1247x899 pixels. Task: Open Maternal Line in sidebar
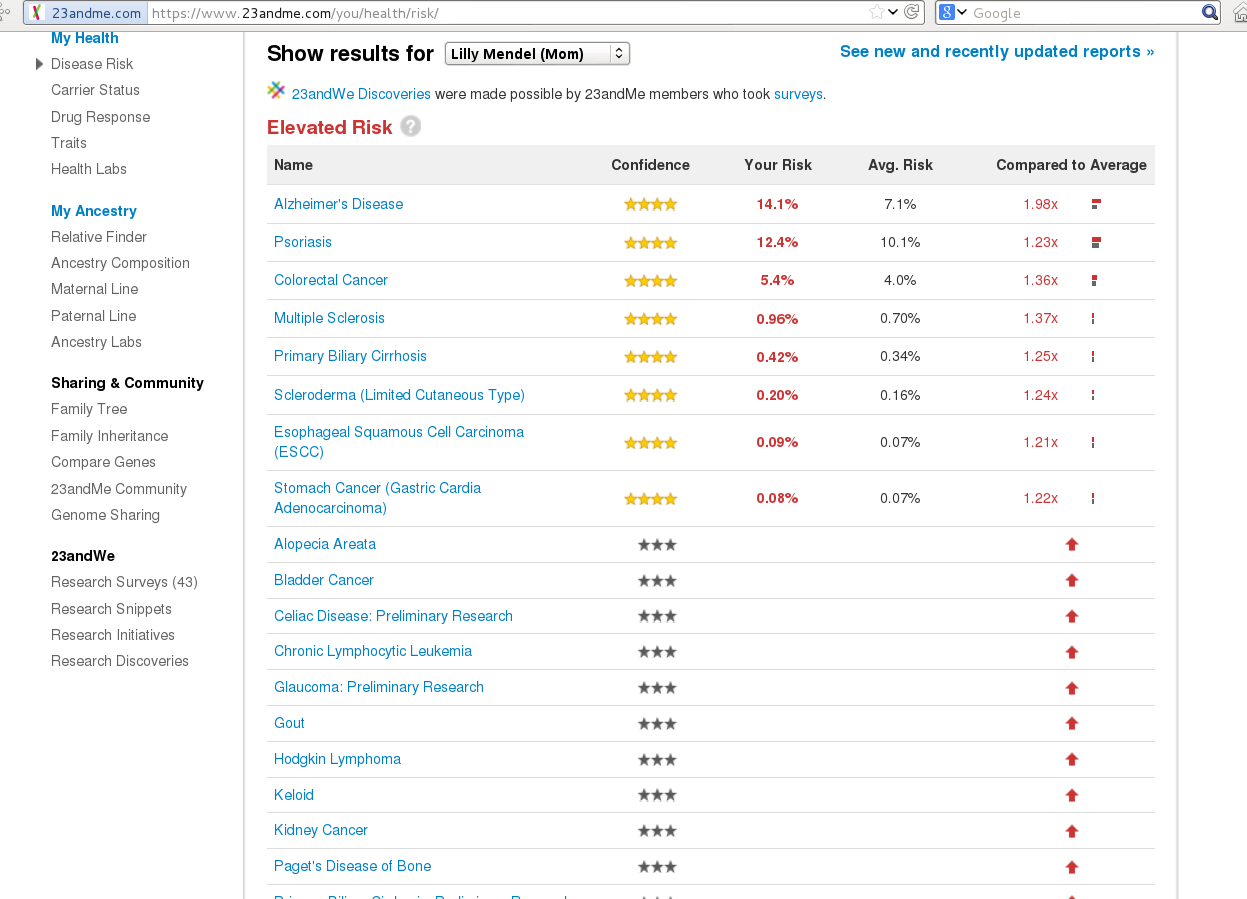pyautogui.click(x=95, y=289)
